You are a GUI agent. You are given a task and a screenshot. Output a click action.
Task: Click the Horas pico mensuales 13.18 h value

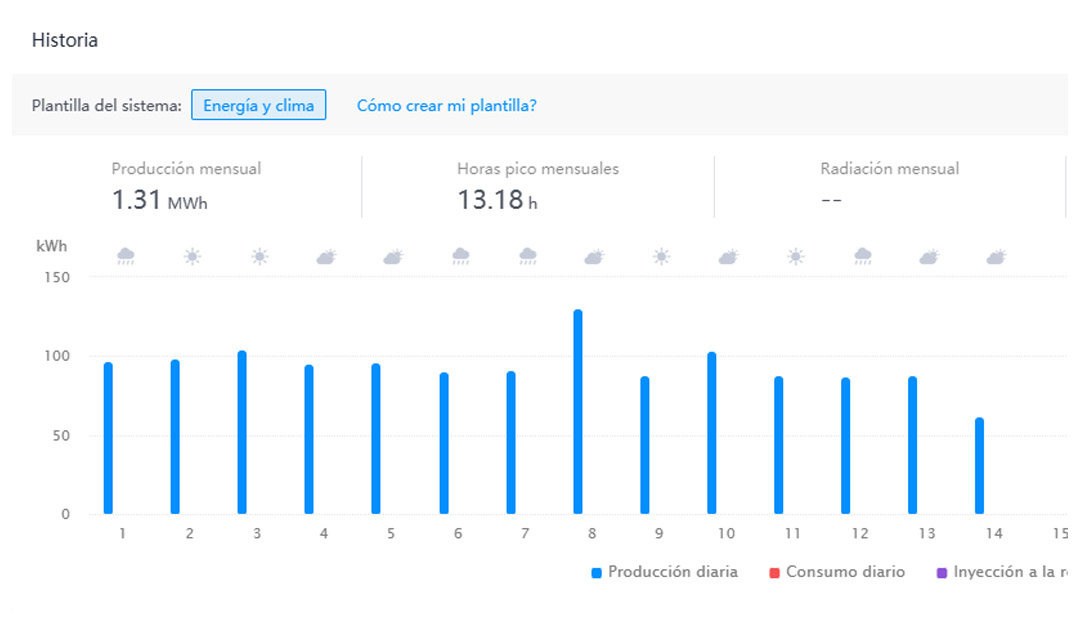[497, 200]
